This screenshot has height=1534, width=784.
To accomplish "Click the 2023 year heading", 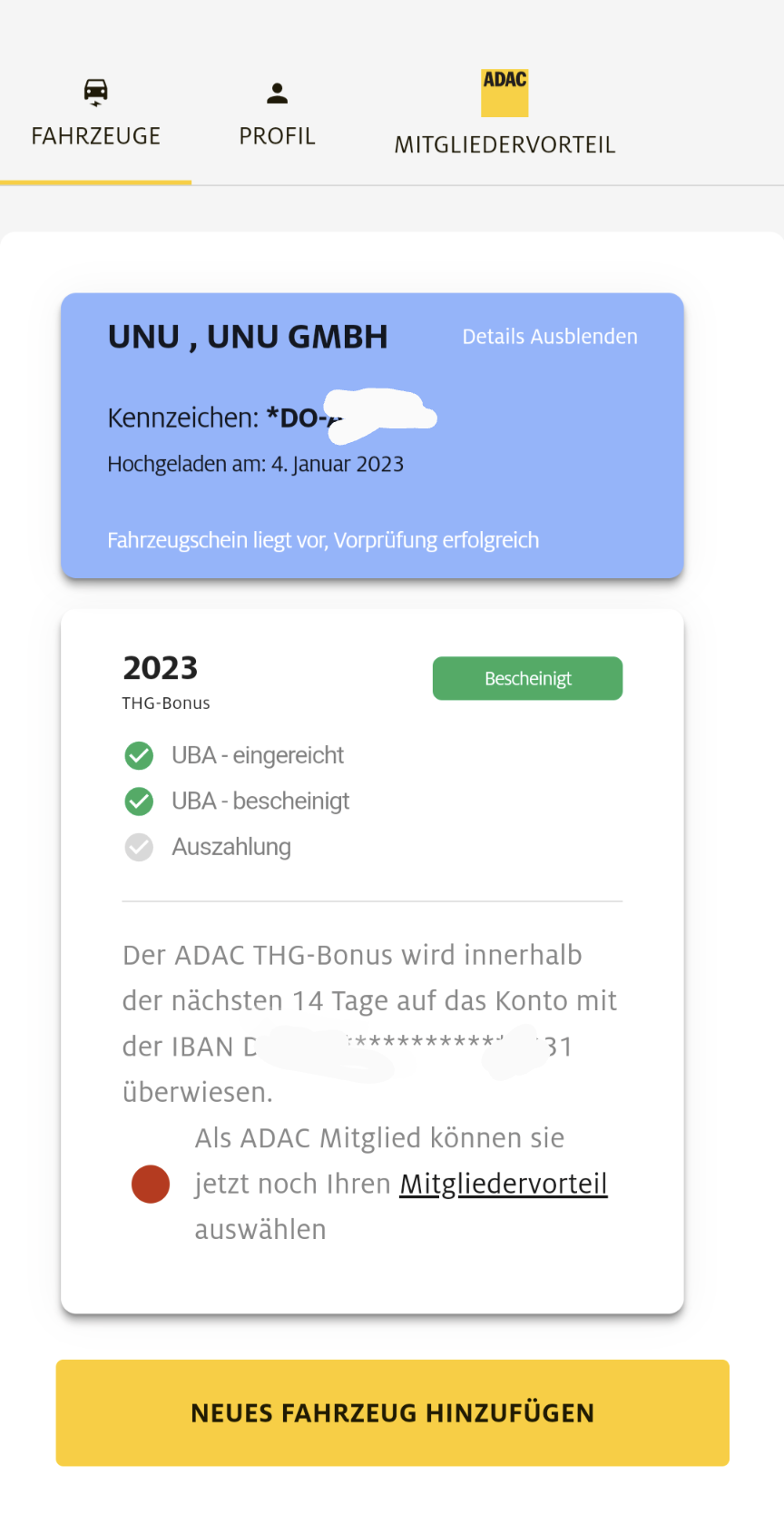I will [x=161, y=668].
